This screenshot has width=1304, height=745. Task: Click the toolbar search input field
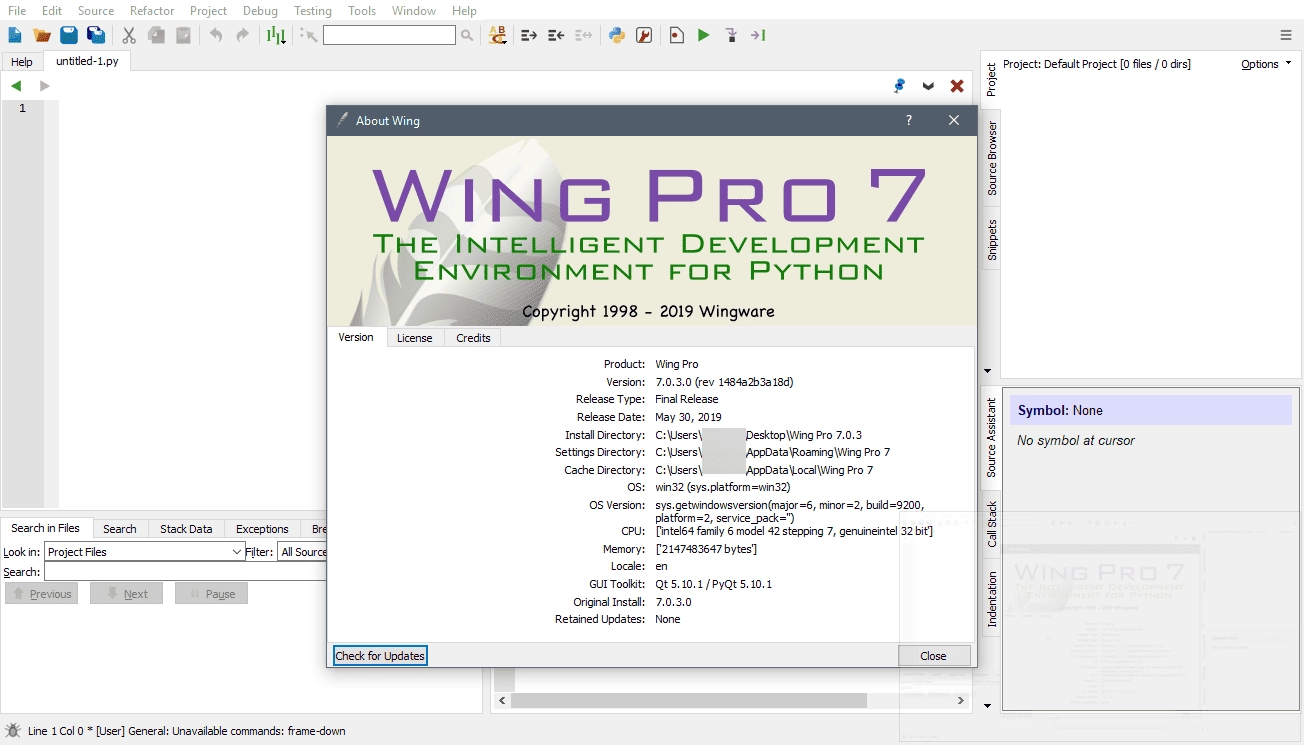click(x=389, y=35)
